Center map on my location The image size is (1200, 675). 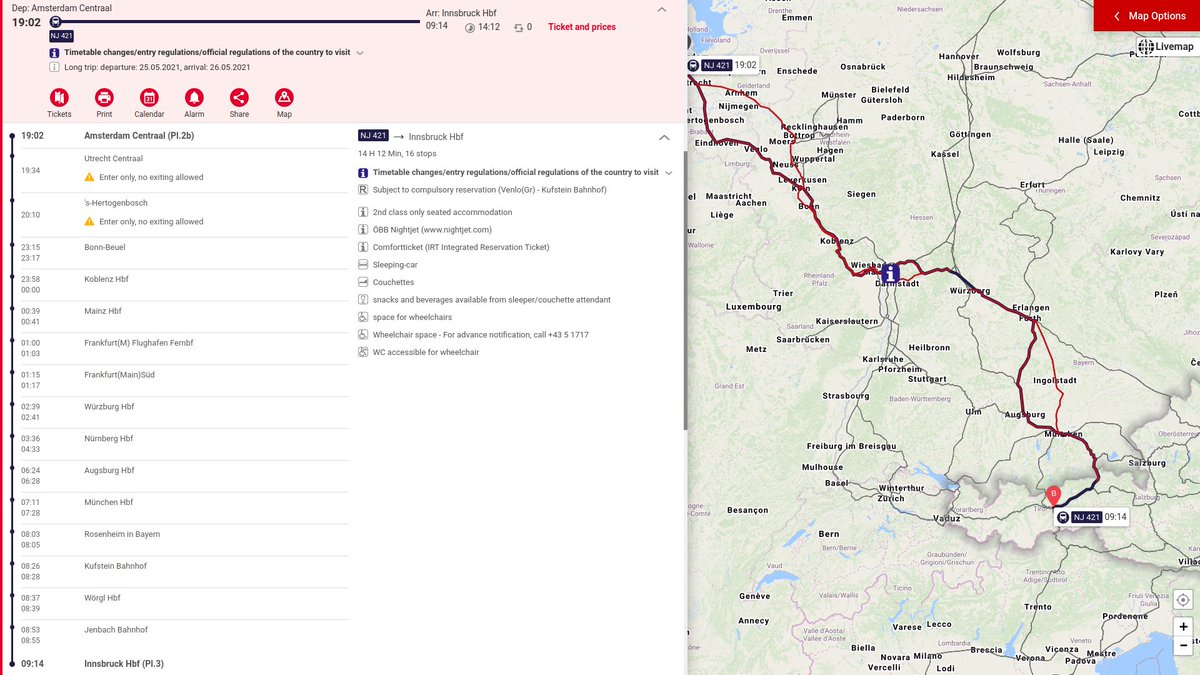coord(1183,600)
